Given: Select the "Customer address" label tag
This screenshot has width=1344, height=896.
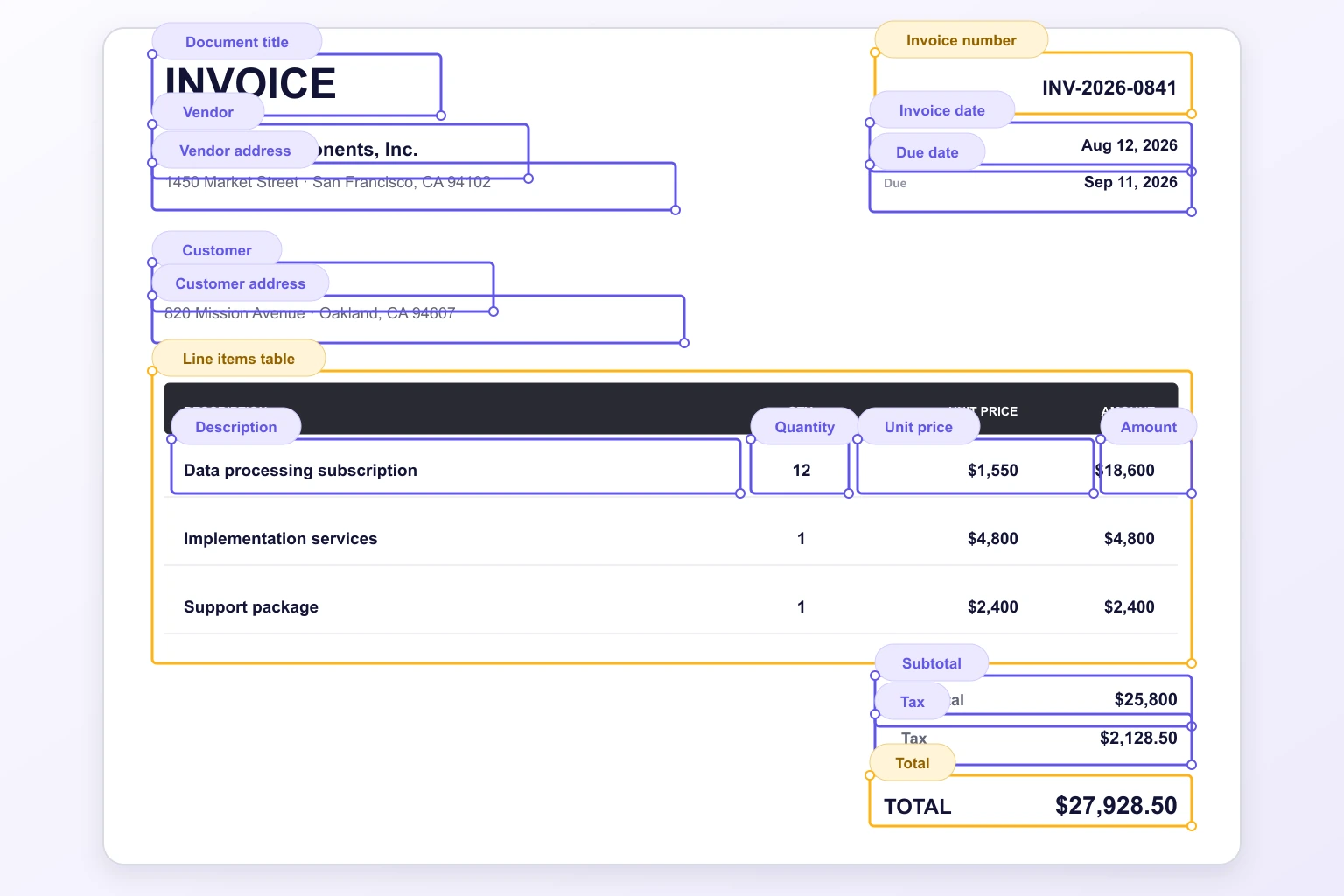Looking at the screenshot, I should coord(241,283).
